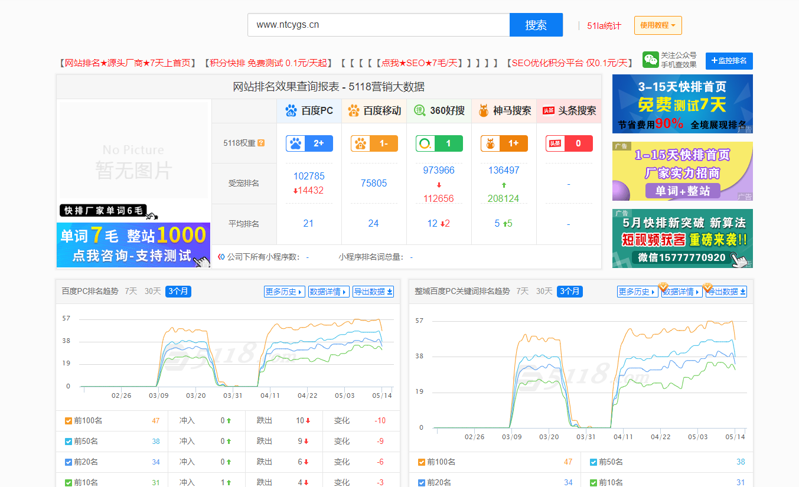Switch left chart to 7天 range

click(131, 292)
